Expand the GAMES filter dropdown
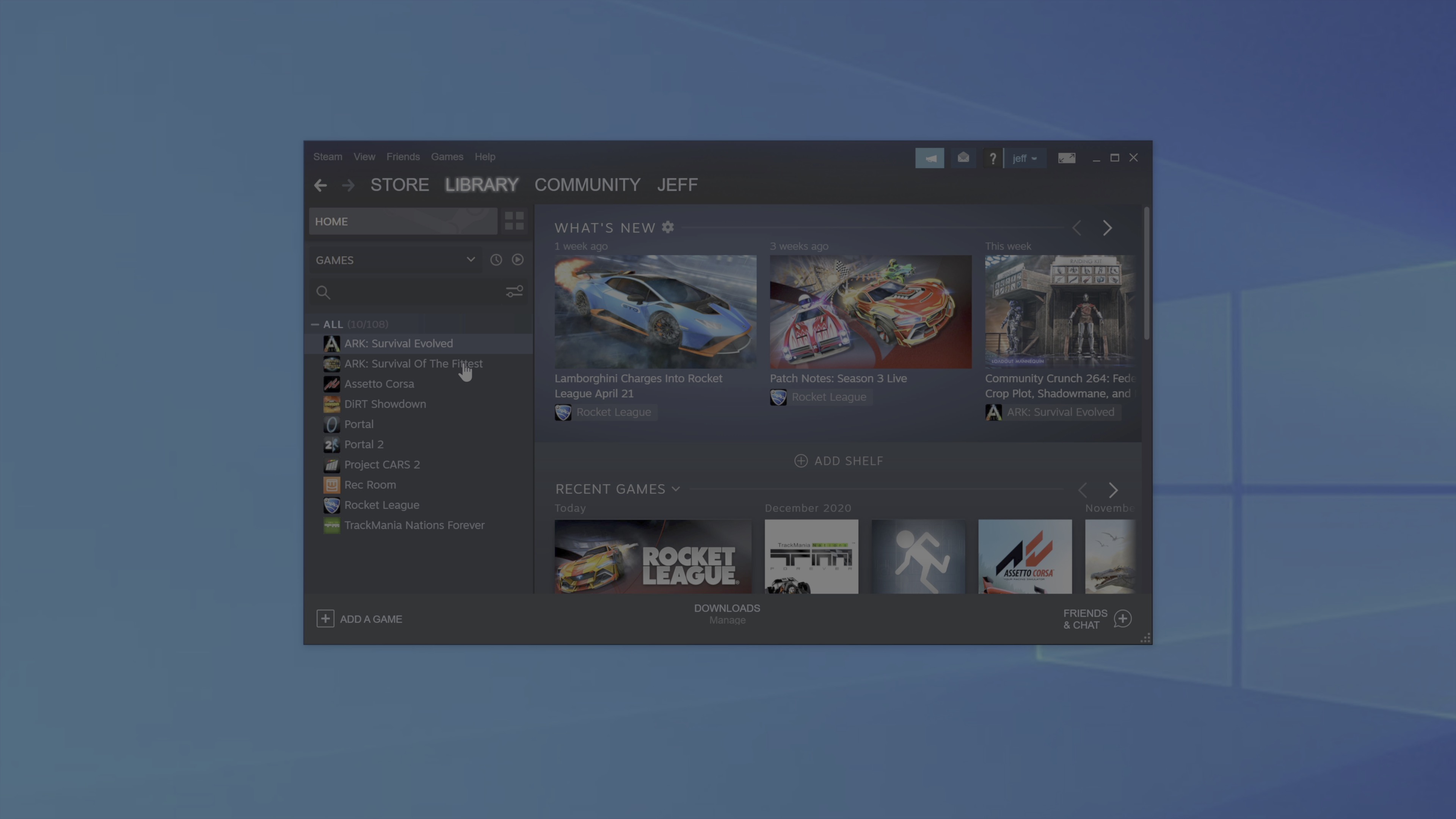Image resolution: width=1456 pixels, height=819 pixels. pyautogui.click(x=470, y=260)
